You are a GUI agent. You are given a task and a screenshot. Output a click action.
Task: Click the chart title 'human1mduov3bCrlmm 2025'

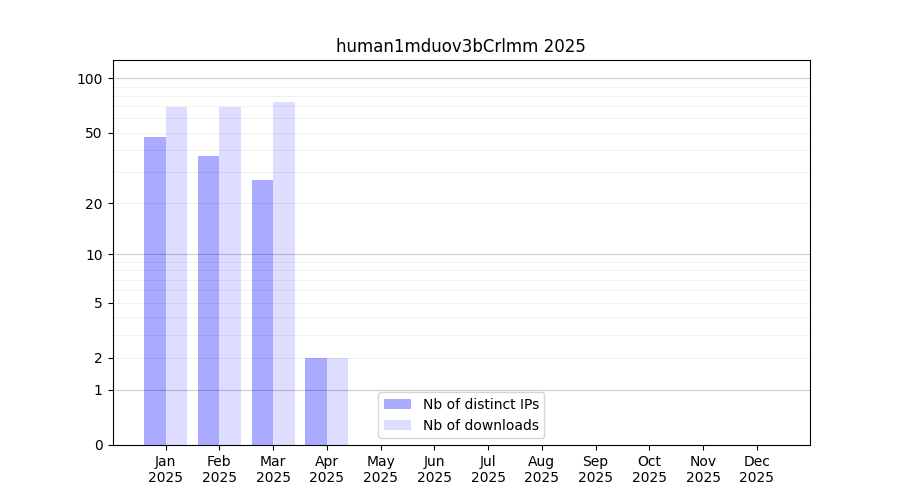pos(460,46)
